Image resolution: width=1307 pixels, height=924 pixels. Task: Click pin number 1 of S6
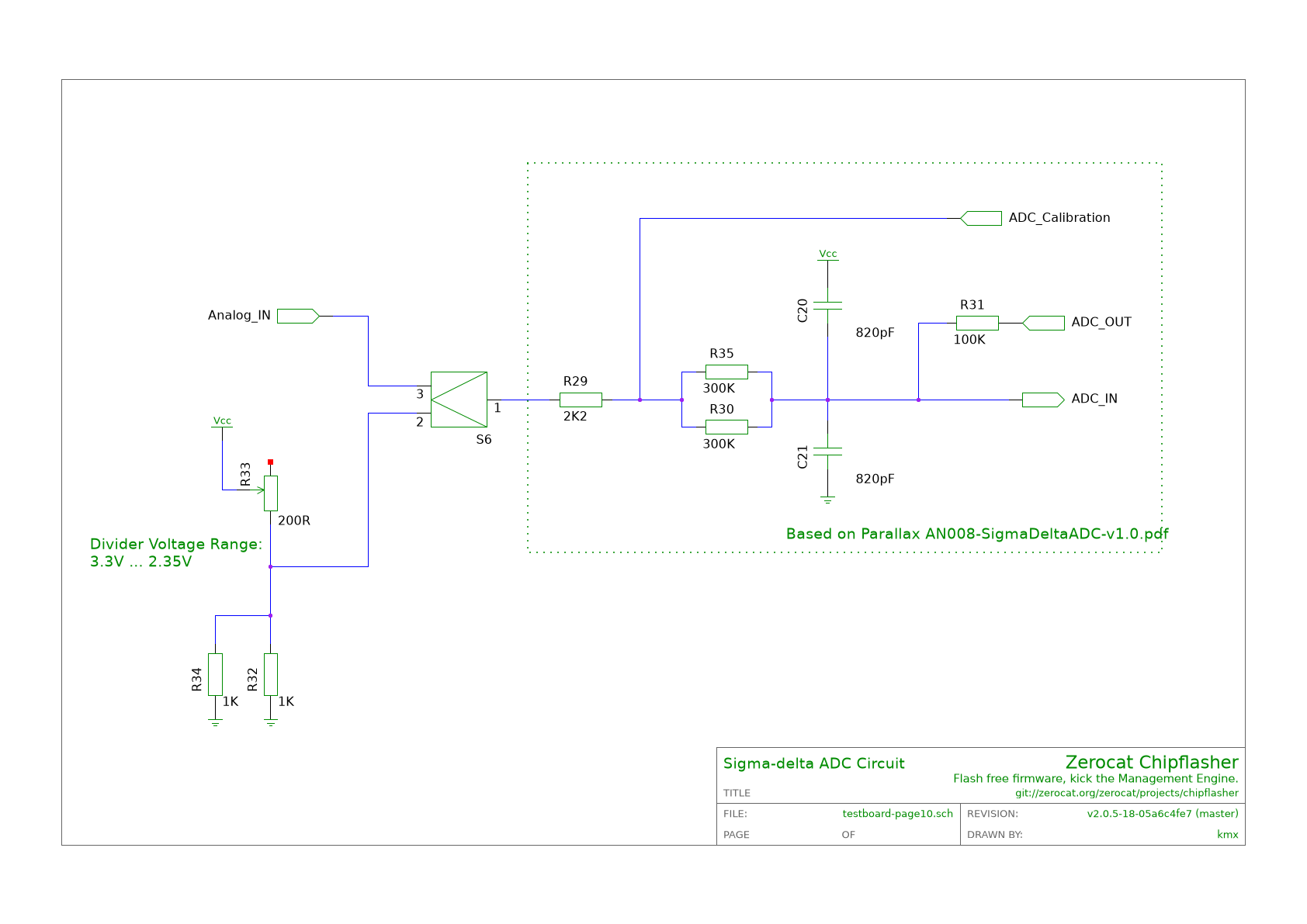pyautogui.click(x=497, y=407)
